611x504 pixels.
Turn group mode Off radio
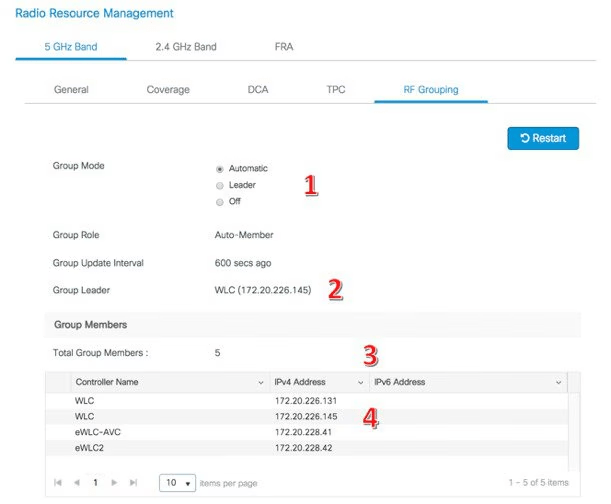coord(220,201)
